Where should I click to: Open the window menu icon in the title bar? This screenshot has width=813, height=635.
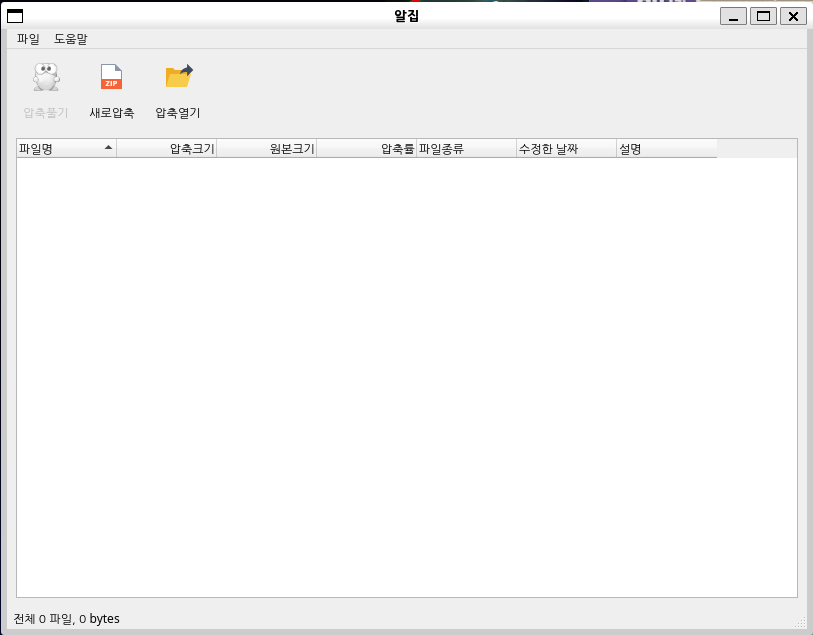pos(15,16)
